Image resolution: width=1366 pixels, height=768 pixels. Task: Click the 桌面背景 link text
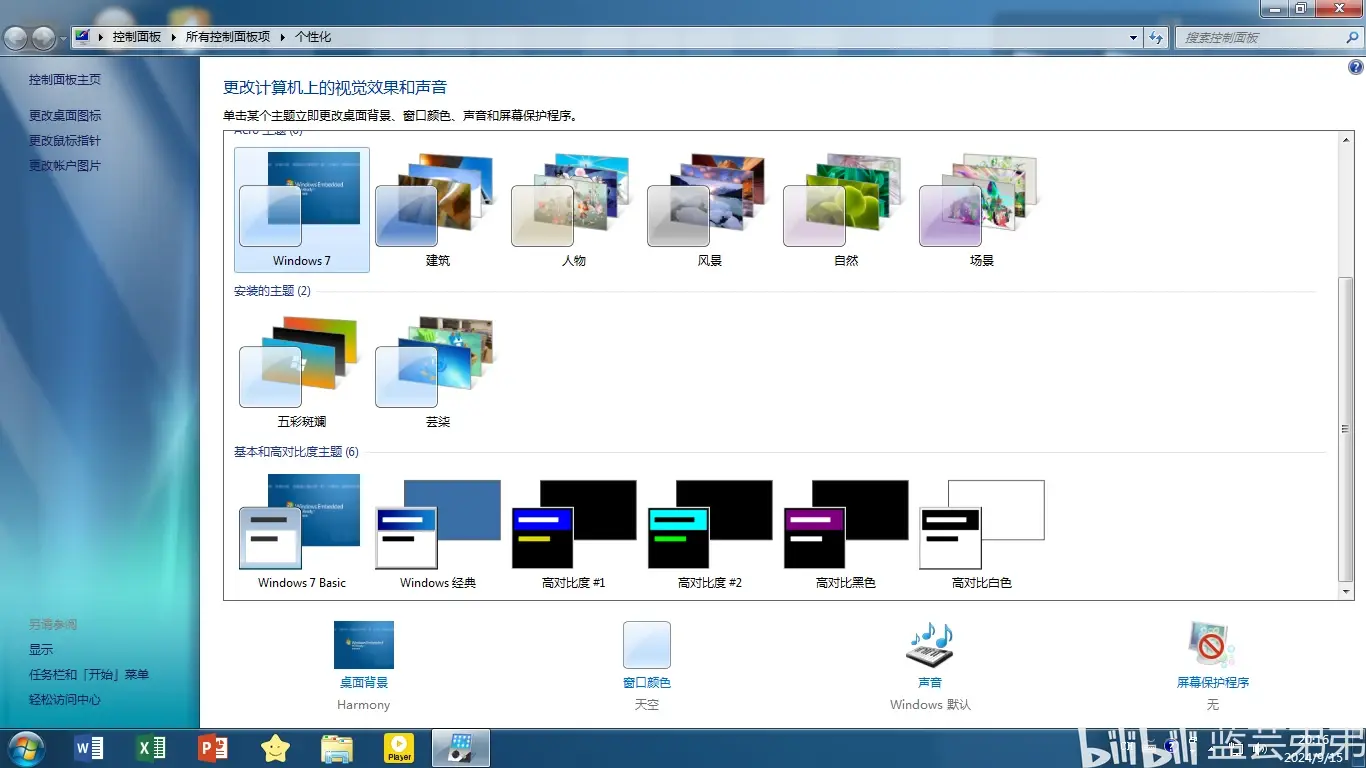click(x=364, y=683)
